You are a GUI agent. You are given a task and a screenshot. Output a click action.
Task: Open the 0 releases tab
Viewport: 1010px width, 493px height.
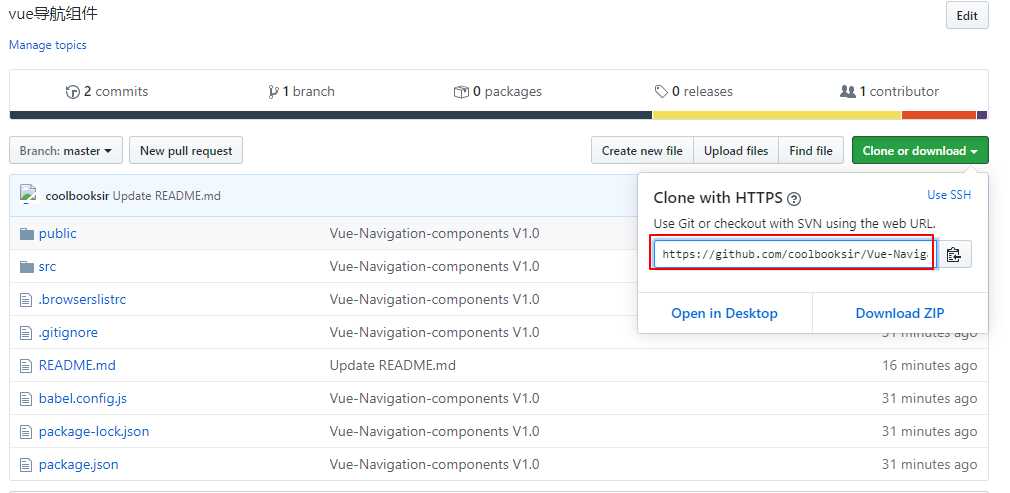click(x=694, y=92)
